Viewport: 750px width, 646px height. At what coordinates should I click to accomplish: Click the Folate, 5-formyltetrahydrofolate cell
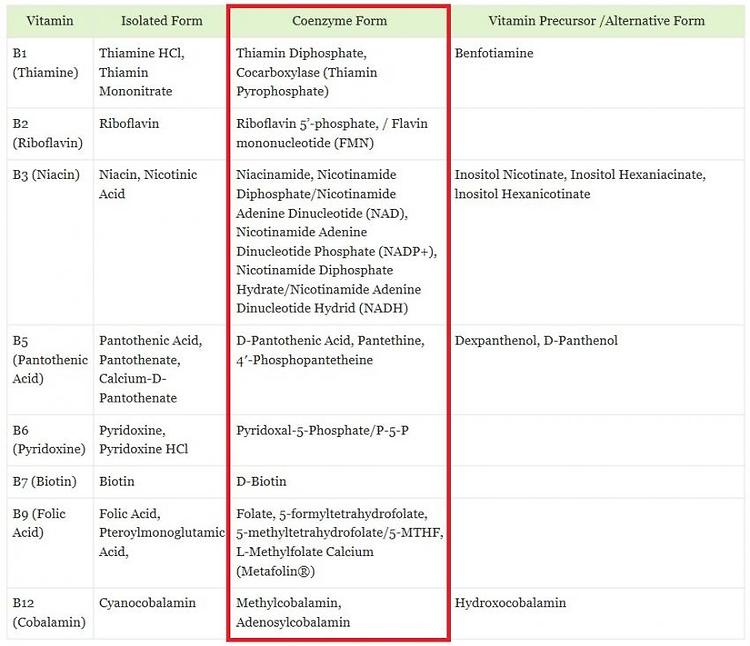[339, 543]
